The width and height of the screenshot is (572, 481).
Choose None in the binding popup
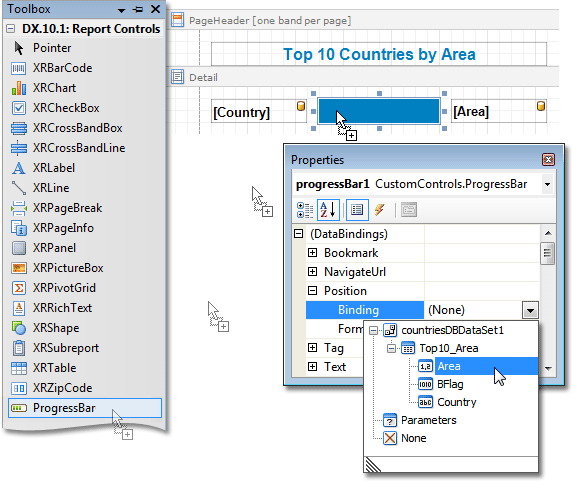[413, 438]
